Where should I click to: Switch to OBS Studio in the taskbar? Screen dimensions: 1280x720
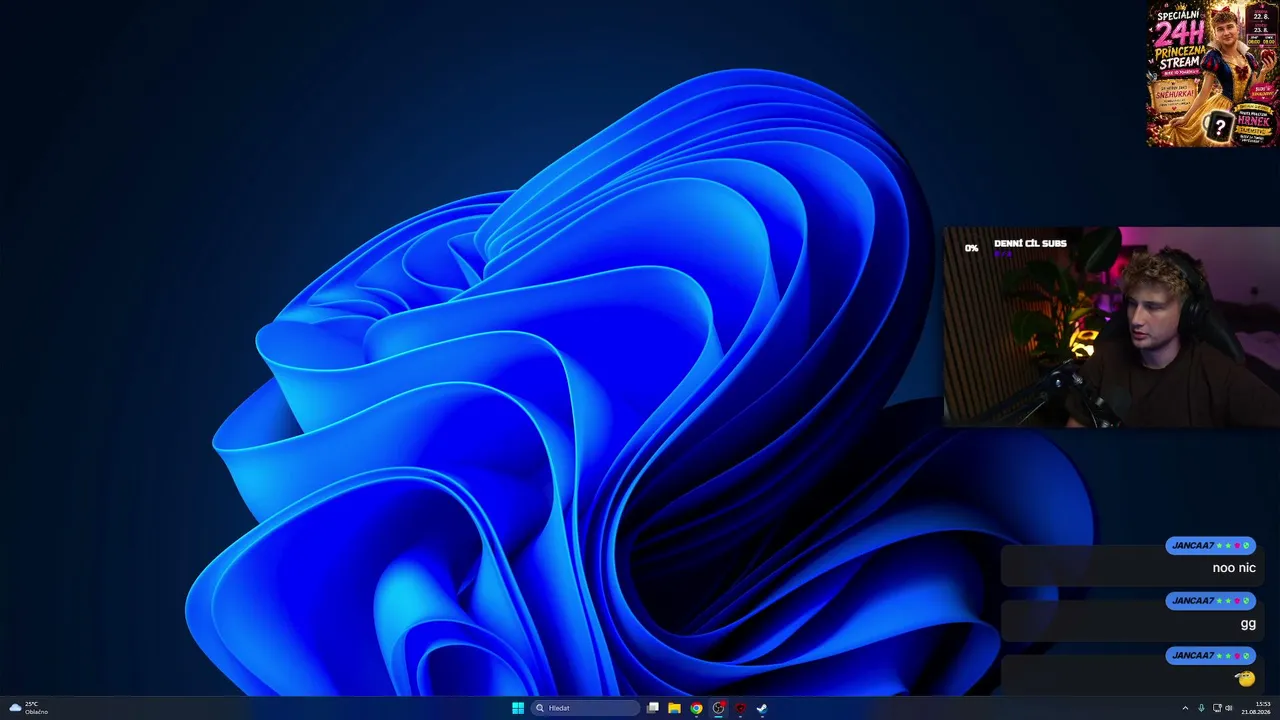tap(718, 708)
